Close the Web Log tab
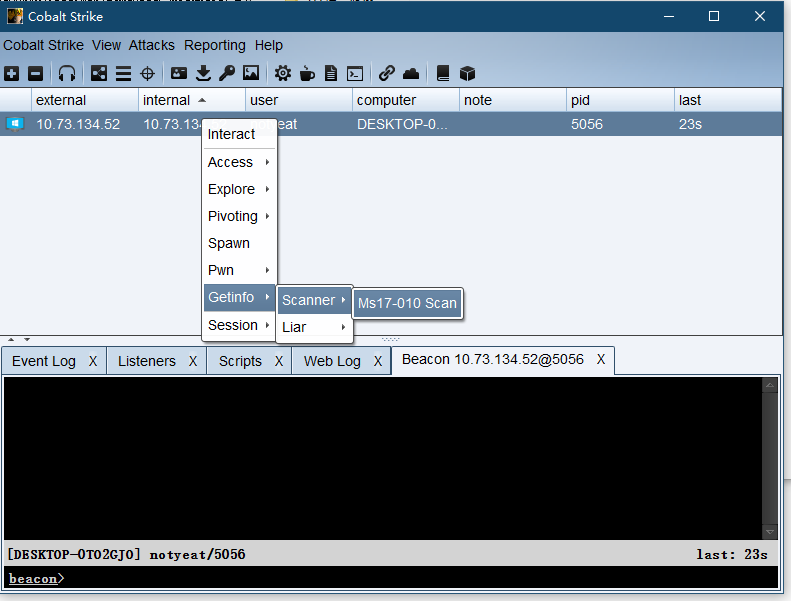 coord(378,361)
